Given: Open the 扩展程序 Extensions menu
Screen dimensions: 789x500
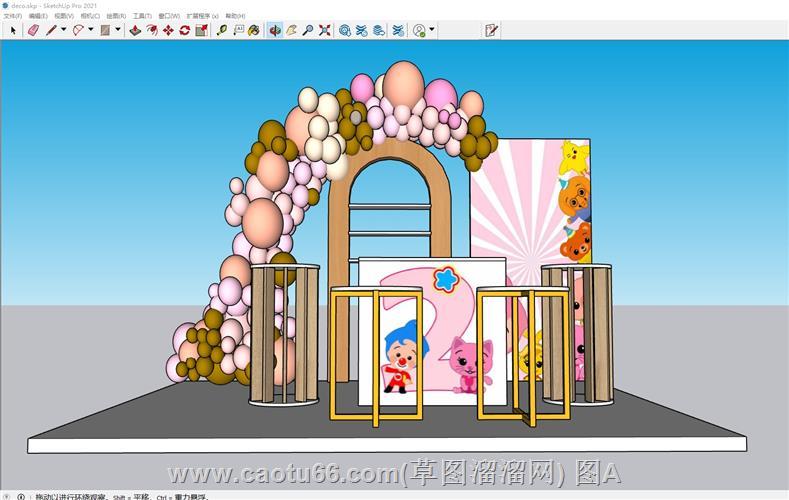Looking at the screenshot, I should (202, 16).
